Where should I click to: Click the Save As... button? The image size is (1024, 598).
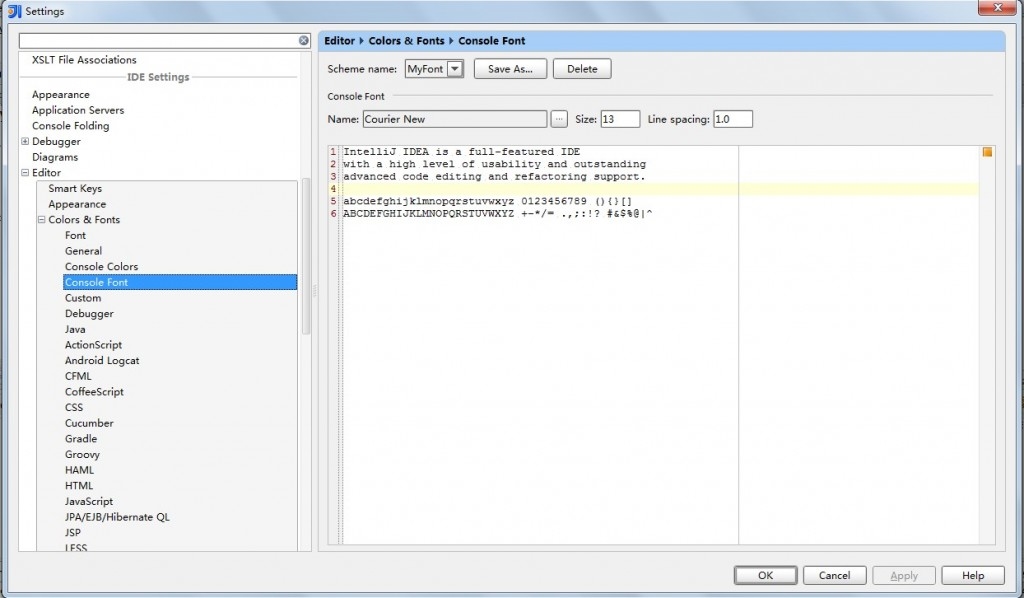coord(510,69)
